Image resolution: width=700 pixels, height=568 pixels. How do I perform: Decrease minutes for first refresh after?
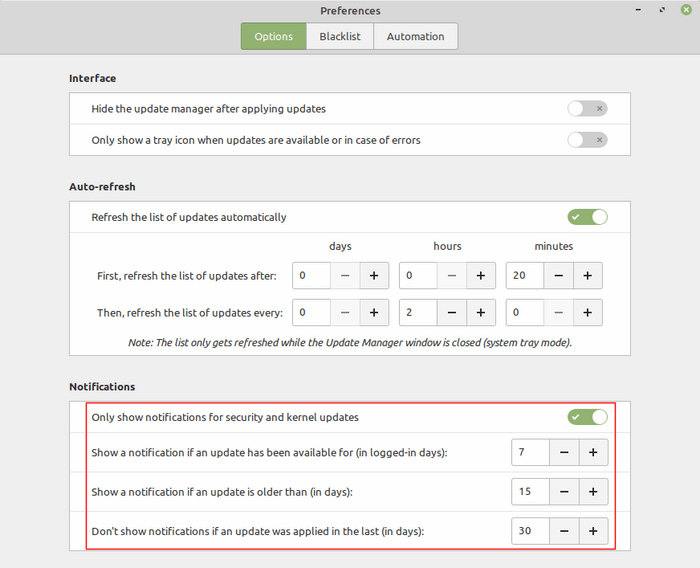(558, 276)
